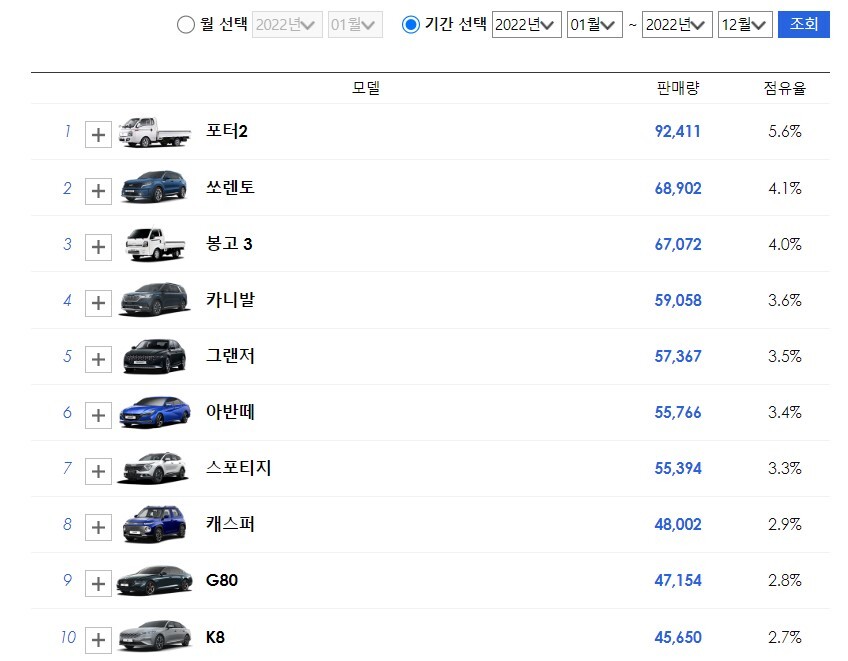Open the 쏘렌토 model link

pos(230,188)
